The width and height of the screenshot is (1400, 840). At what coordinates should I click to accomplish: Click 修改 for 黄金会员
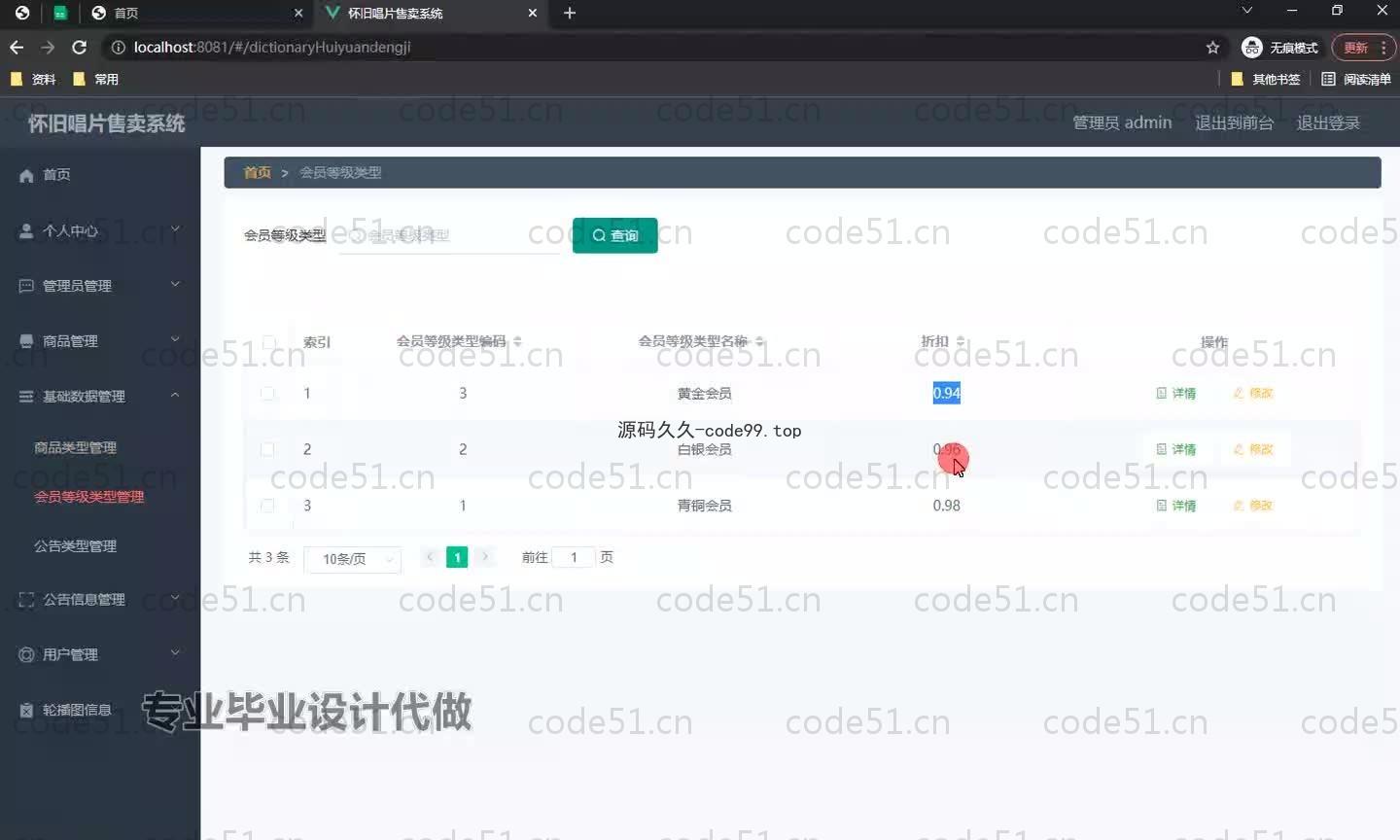click(1253, 394)
